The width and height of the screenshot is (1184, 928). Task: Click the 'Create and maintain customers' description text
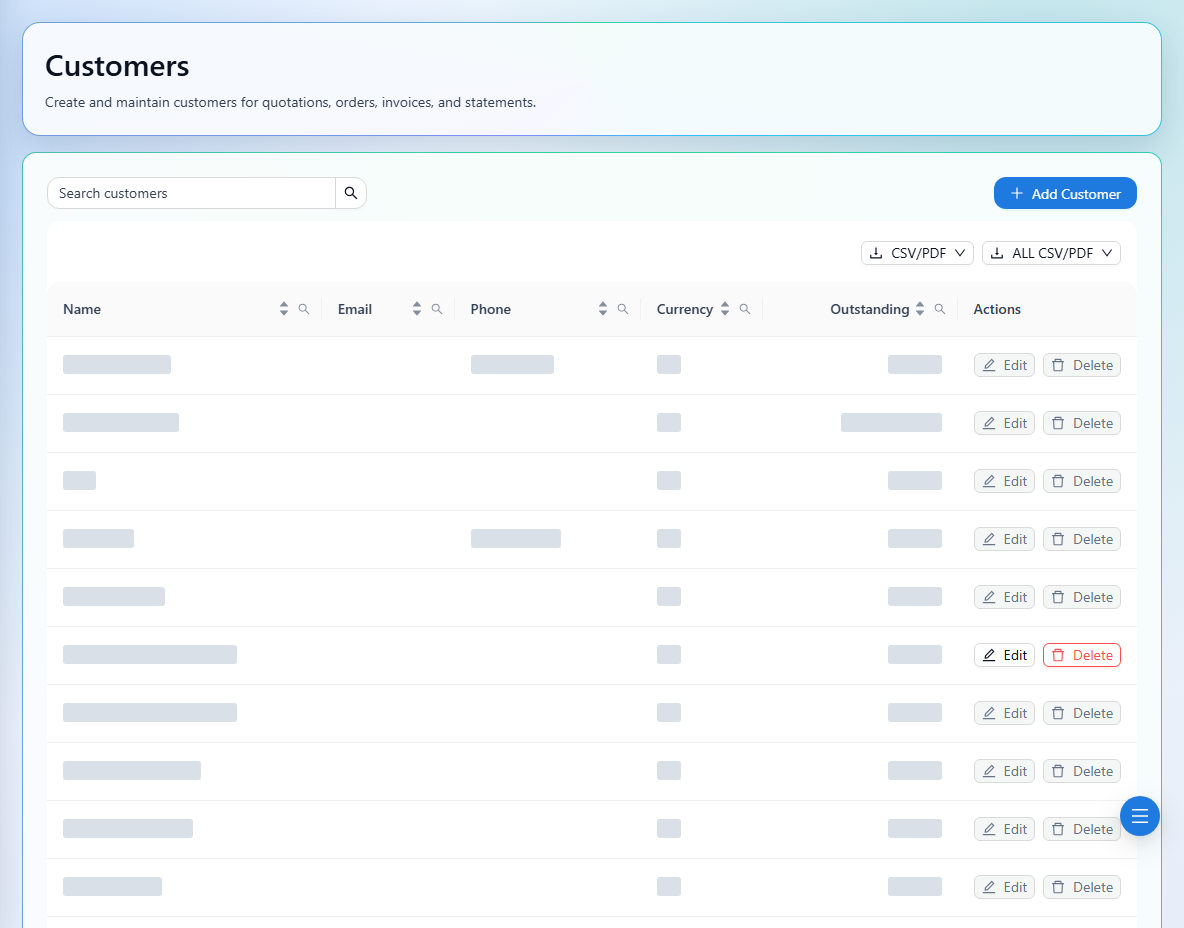291,102
